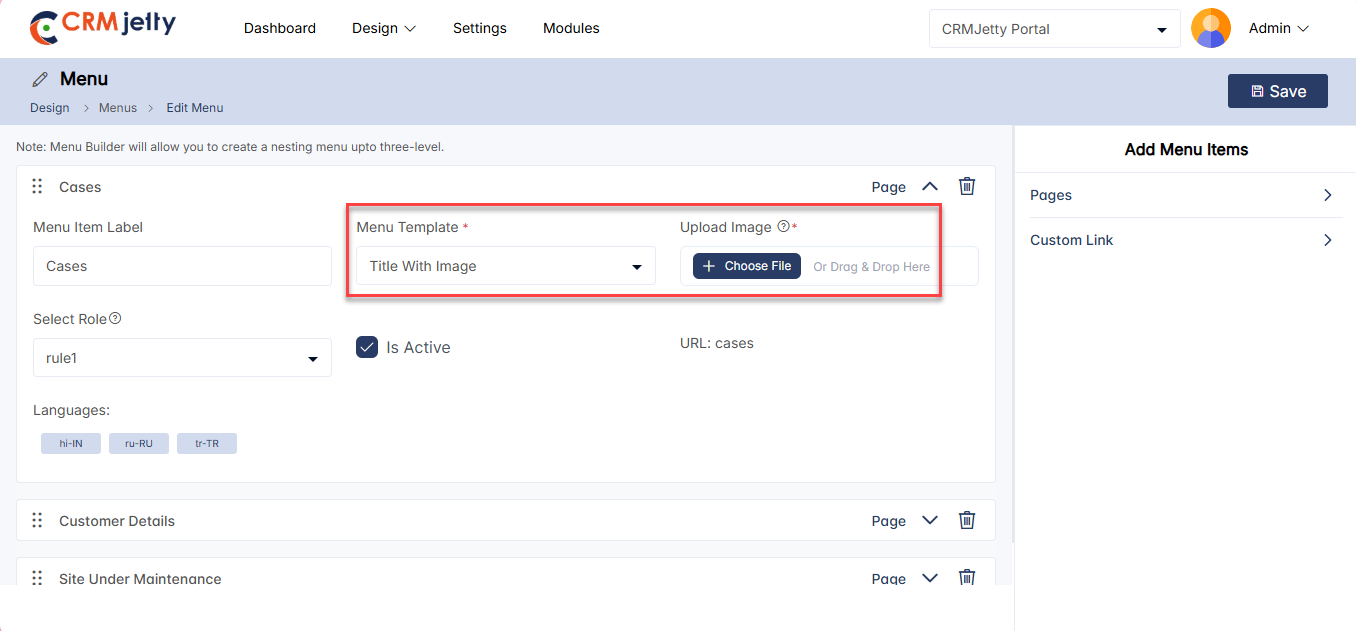Click the Save button
The width and height of the screenshot is (1356, 631).
(x=1277, y=91)
